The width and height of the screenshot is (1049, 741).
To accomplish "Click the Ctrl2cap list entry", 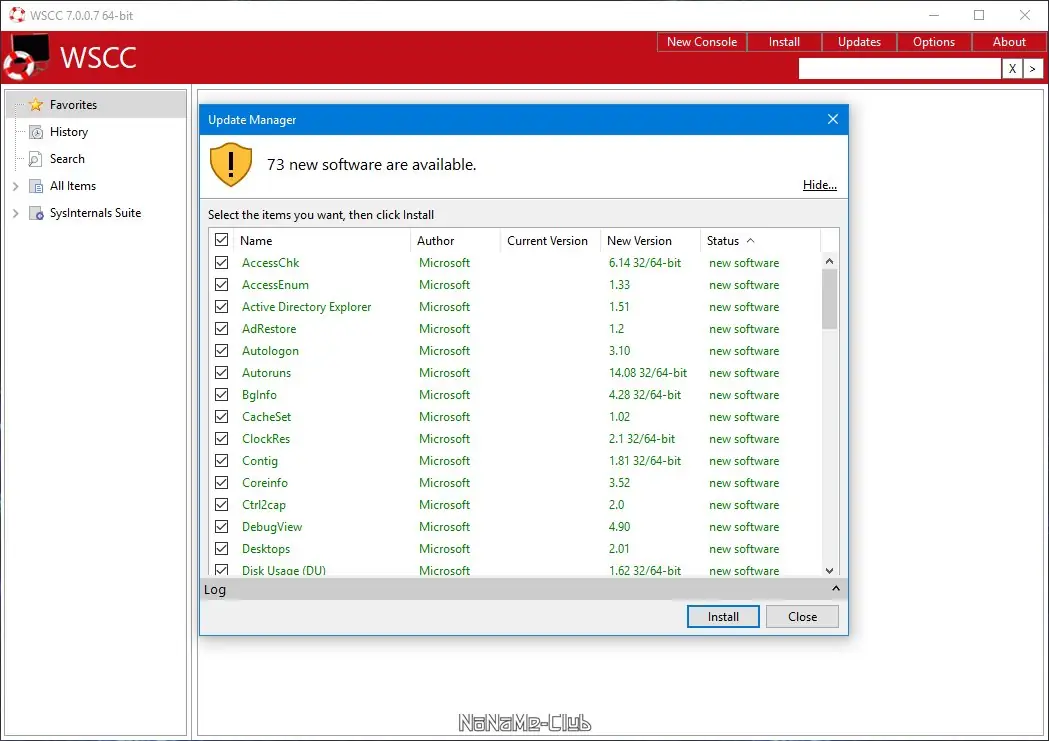I will click(x=264, y=505).
